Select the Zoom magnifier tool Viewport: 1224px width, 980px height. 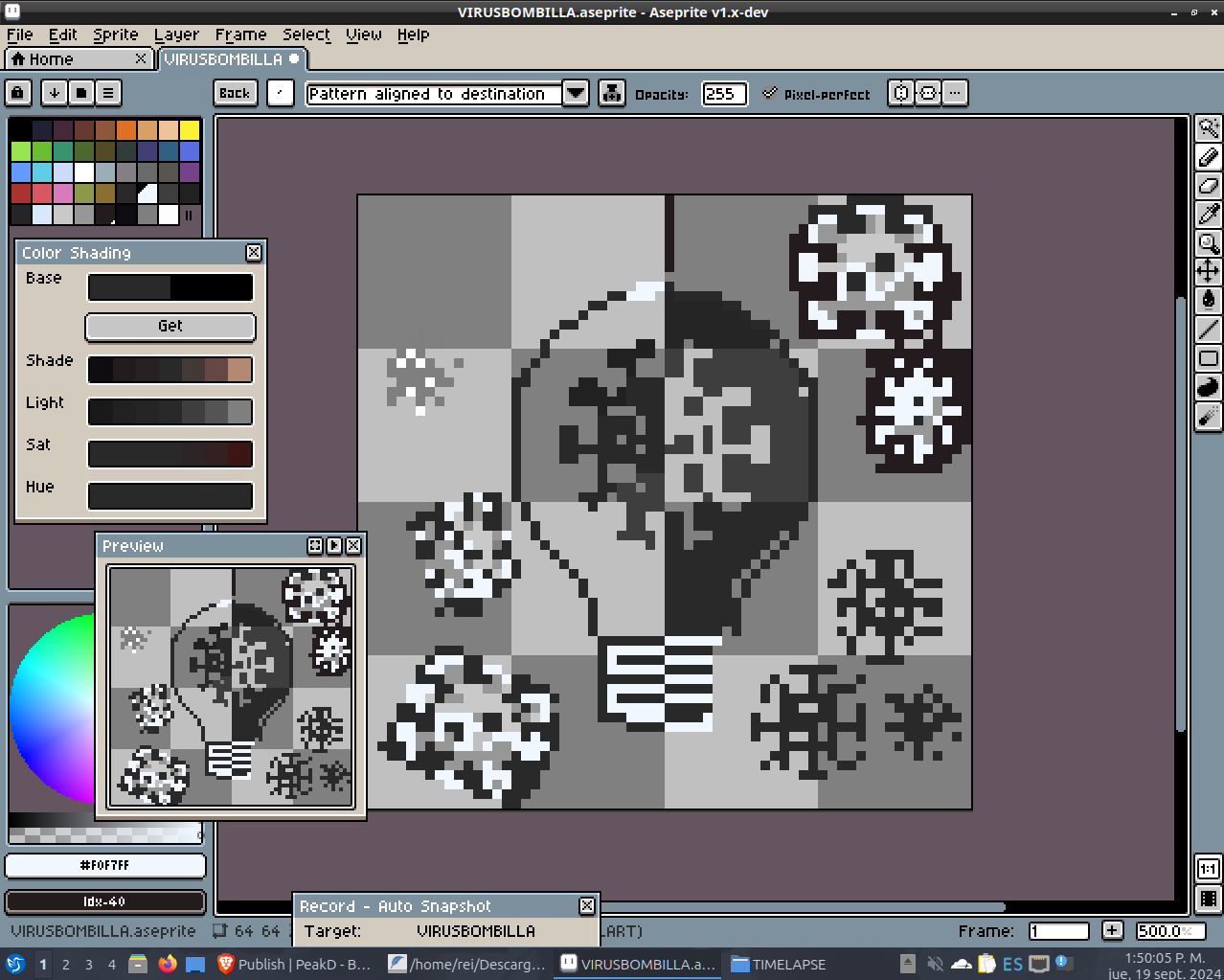[x=1209, y=243]
